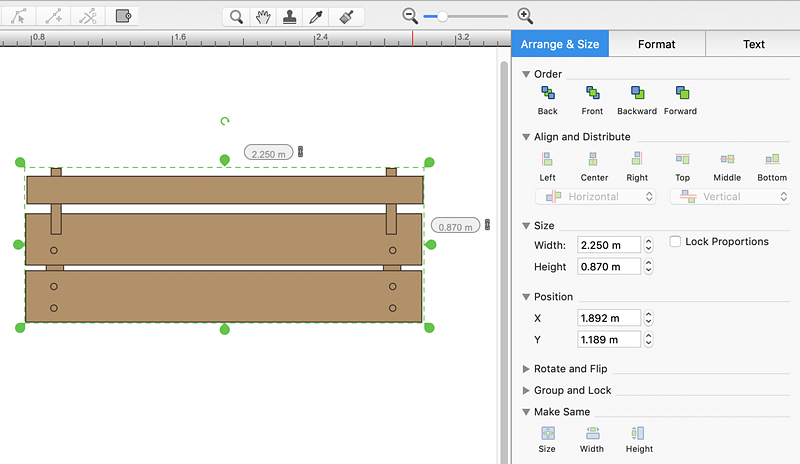Collapse the Make Same section
800x464 pixels.
click(x=526, y=412)
